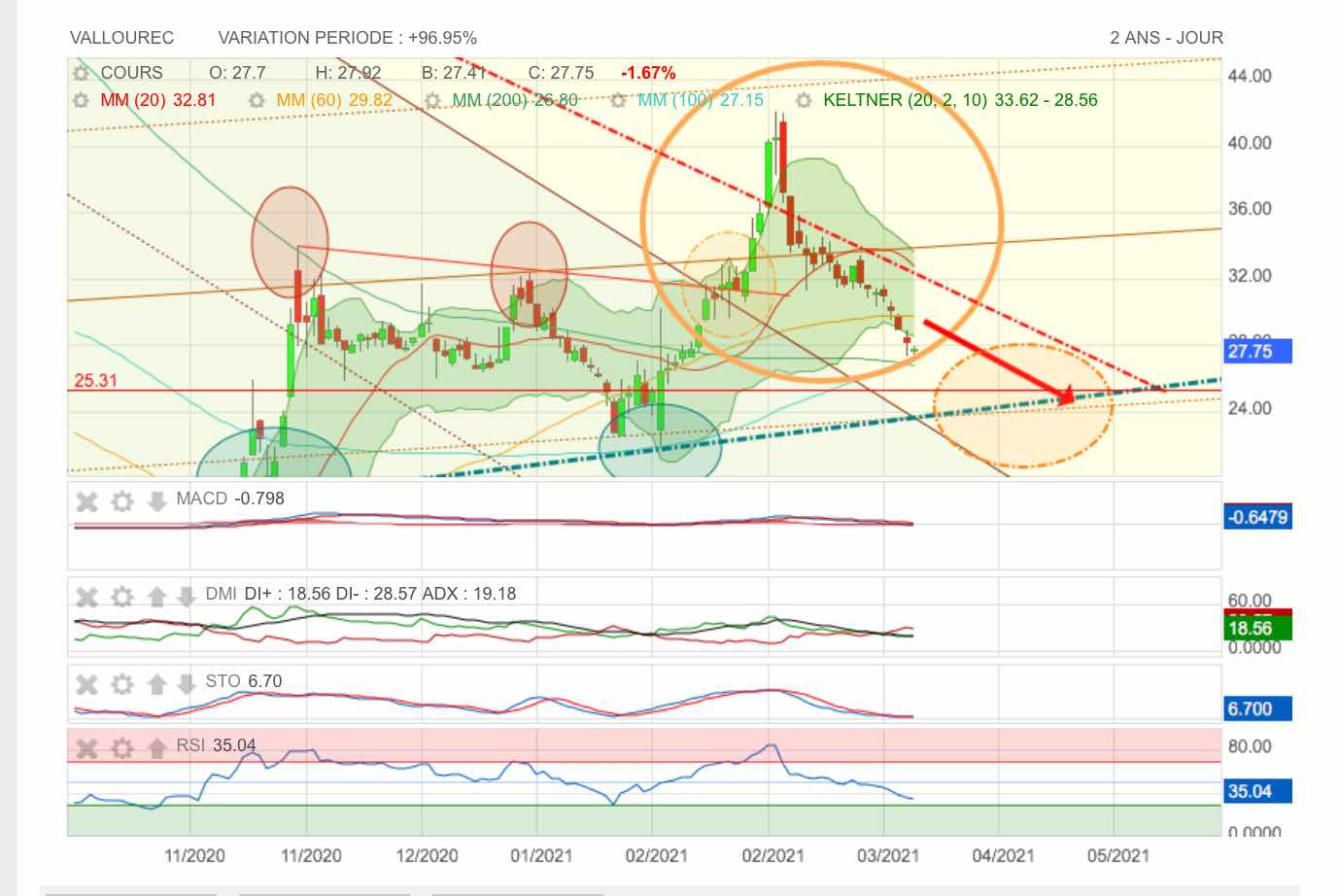Click the green 18.56 DMI value tag
This screenshot has width=1339, height=896.
click(1257, 629)
